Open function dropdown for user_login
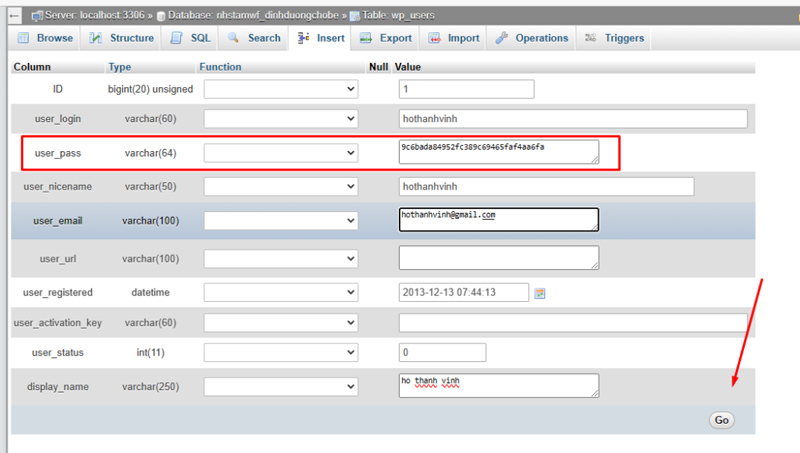The width and height of the screenshot is (800, 453). point(281,119)
